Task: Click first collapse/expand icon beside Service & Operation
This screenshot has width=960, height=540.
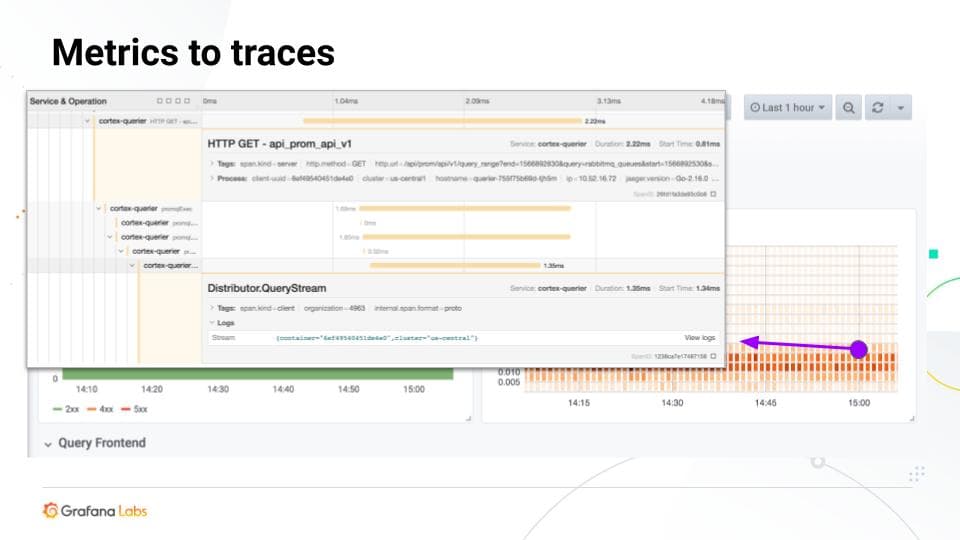Action: [160, 101]
